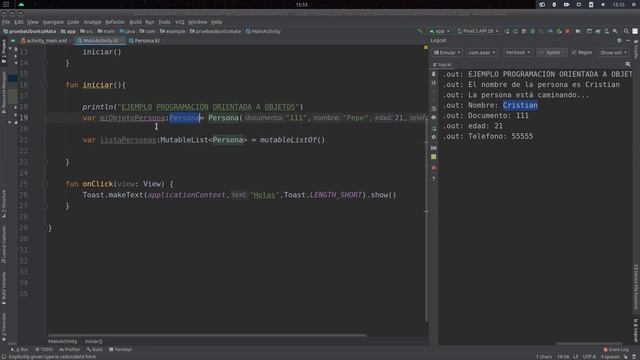
Task: Open the Show only filter dropdown
Action: [x=613, y=52]
